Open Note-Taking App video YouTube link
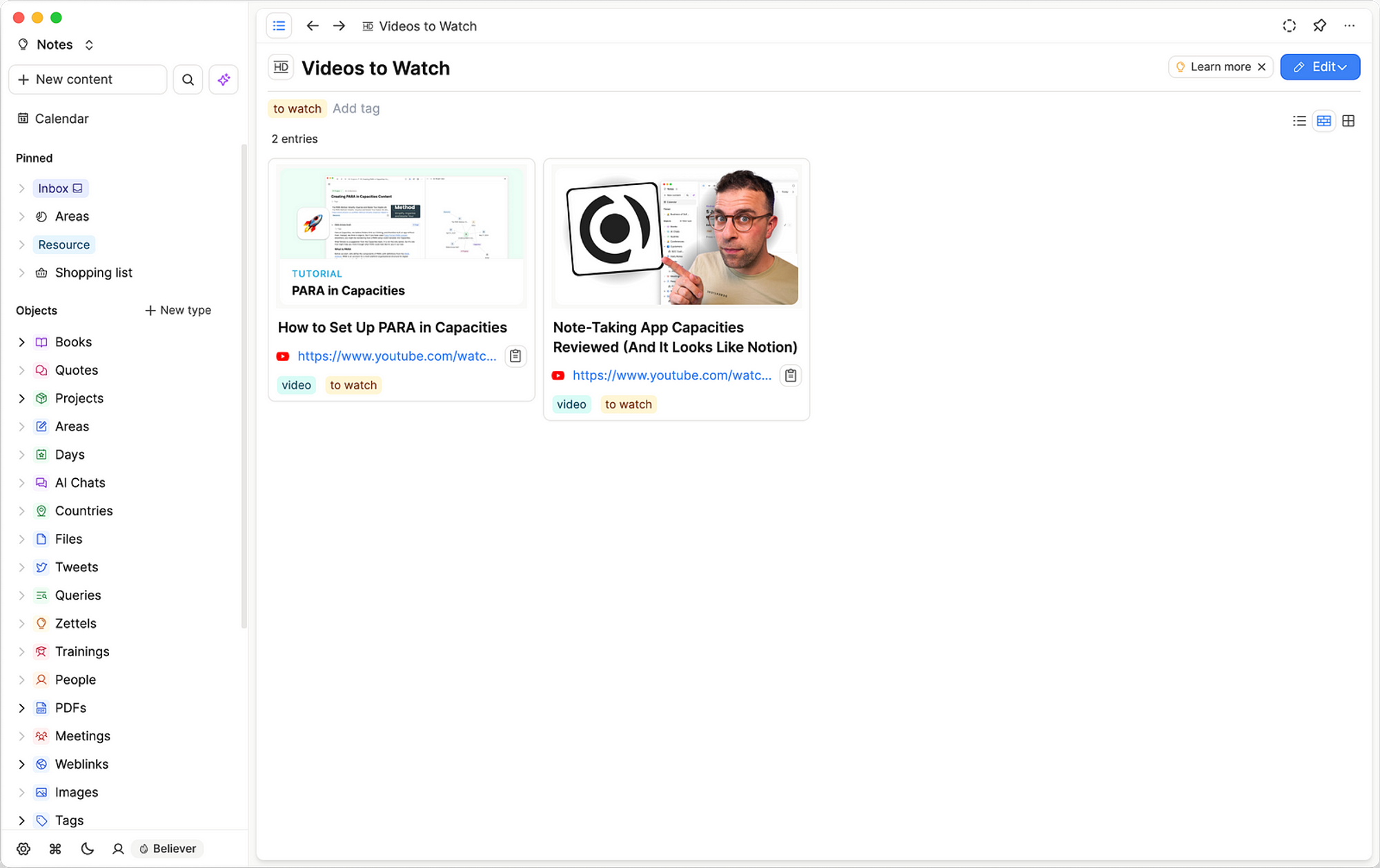Image resolution: width=1380 pixels, height=868 pixels. (672, 375)
